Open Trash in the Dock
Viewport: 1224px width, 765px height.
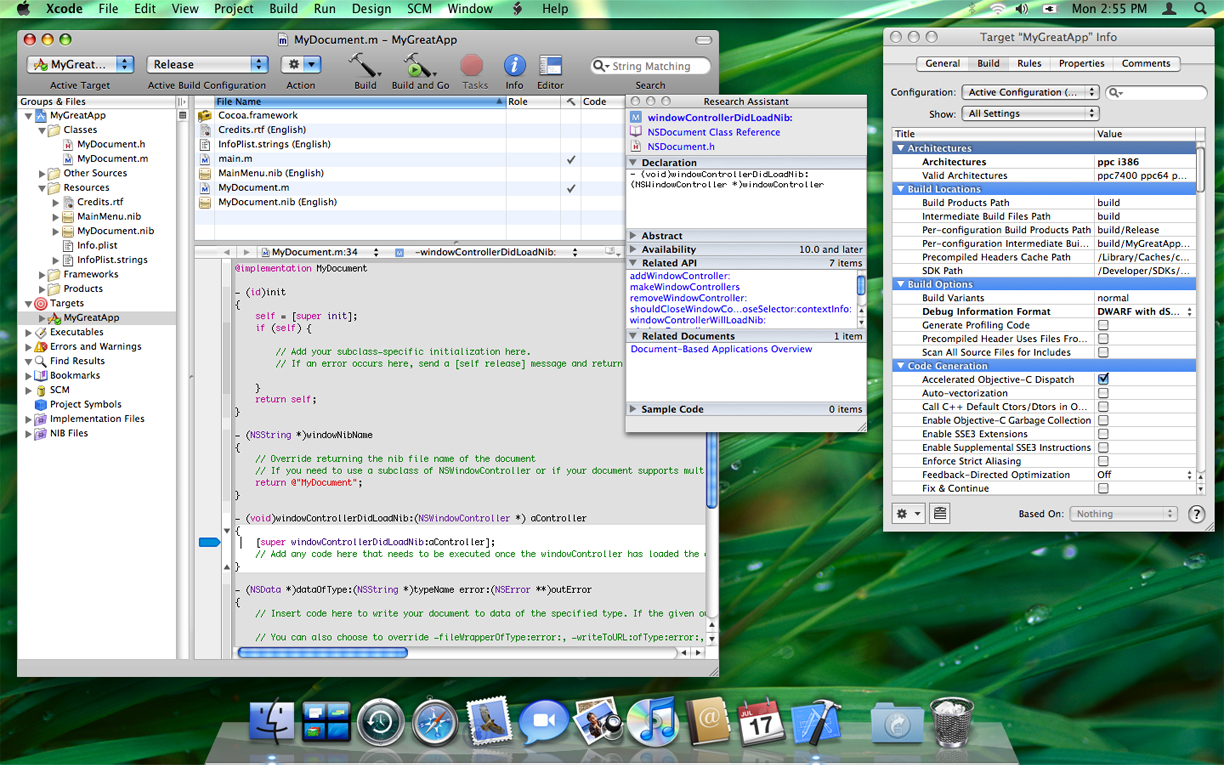(951, 721)
